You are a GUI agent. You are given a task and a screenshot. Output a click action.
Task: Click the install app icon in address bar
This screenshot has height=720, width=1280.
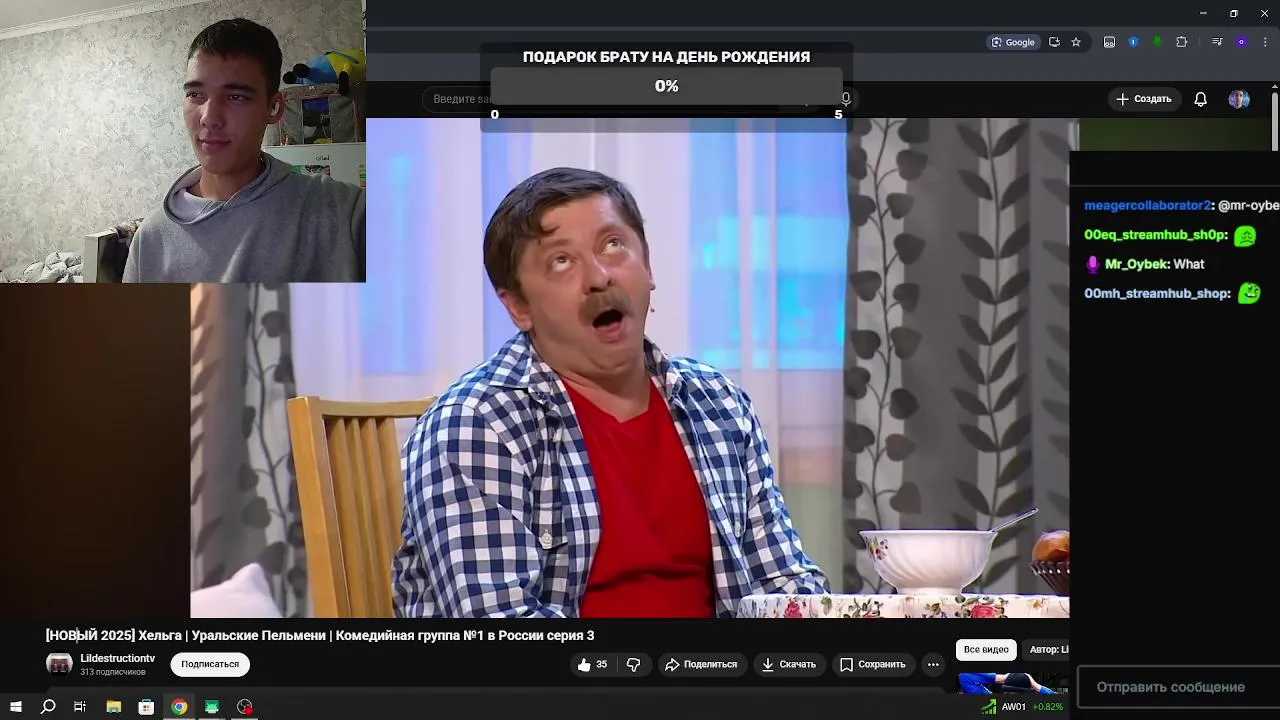(x=1054, y=42)
